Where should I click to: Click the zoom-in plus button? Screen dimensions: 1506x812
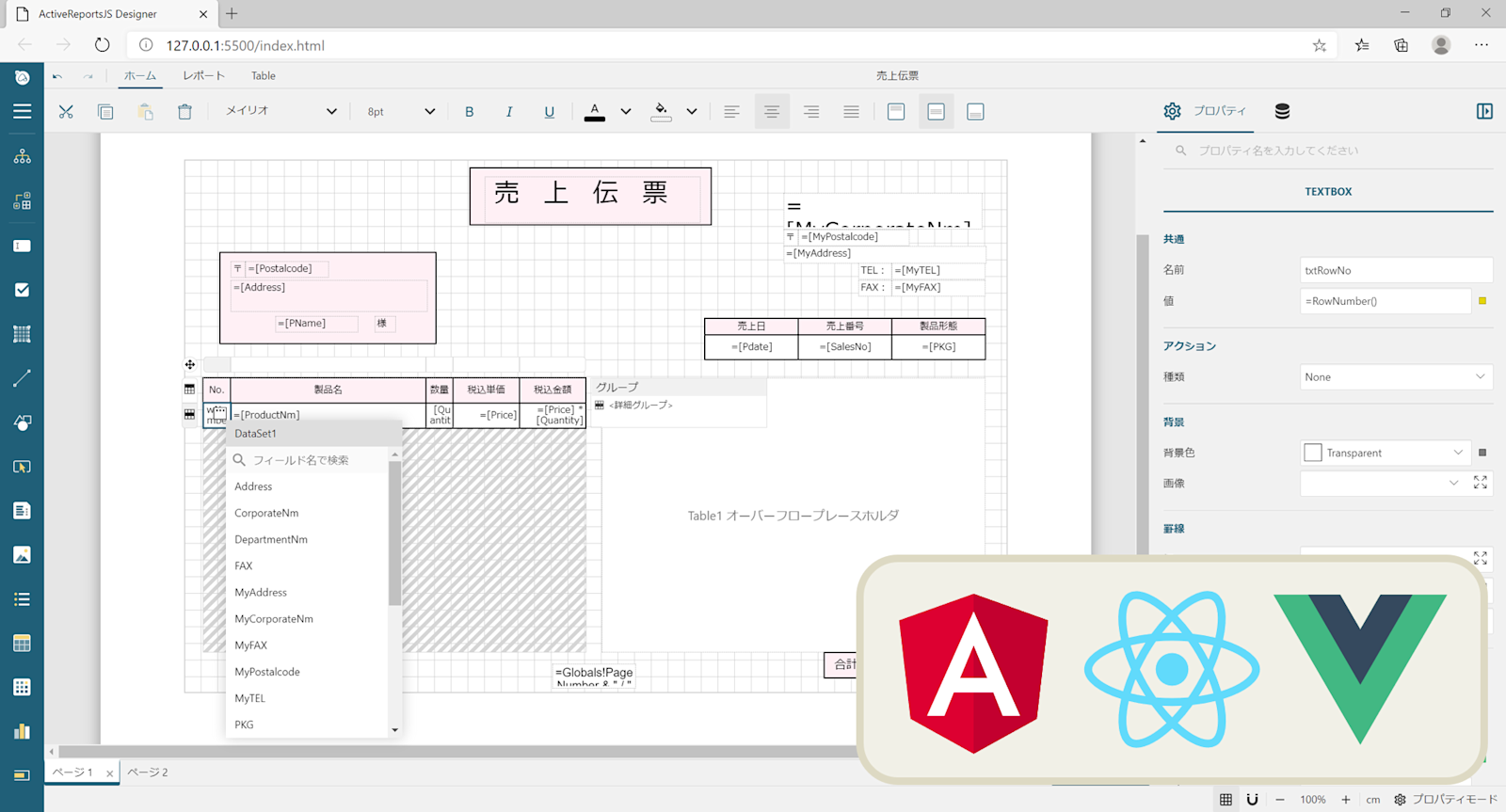point(1346,800)
